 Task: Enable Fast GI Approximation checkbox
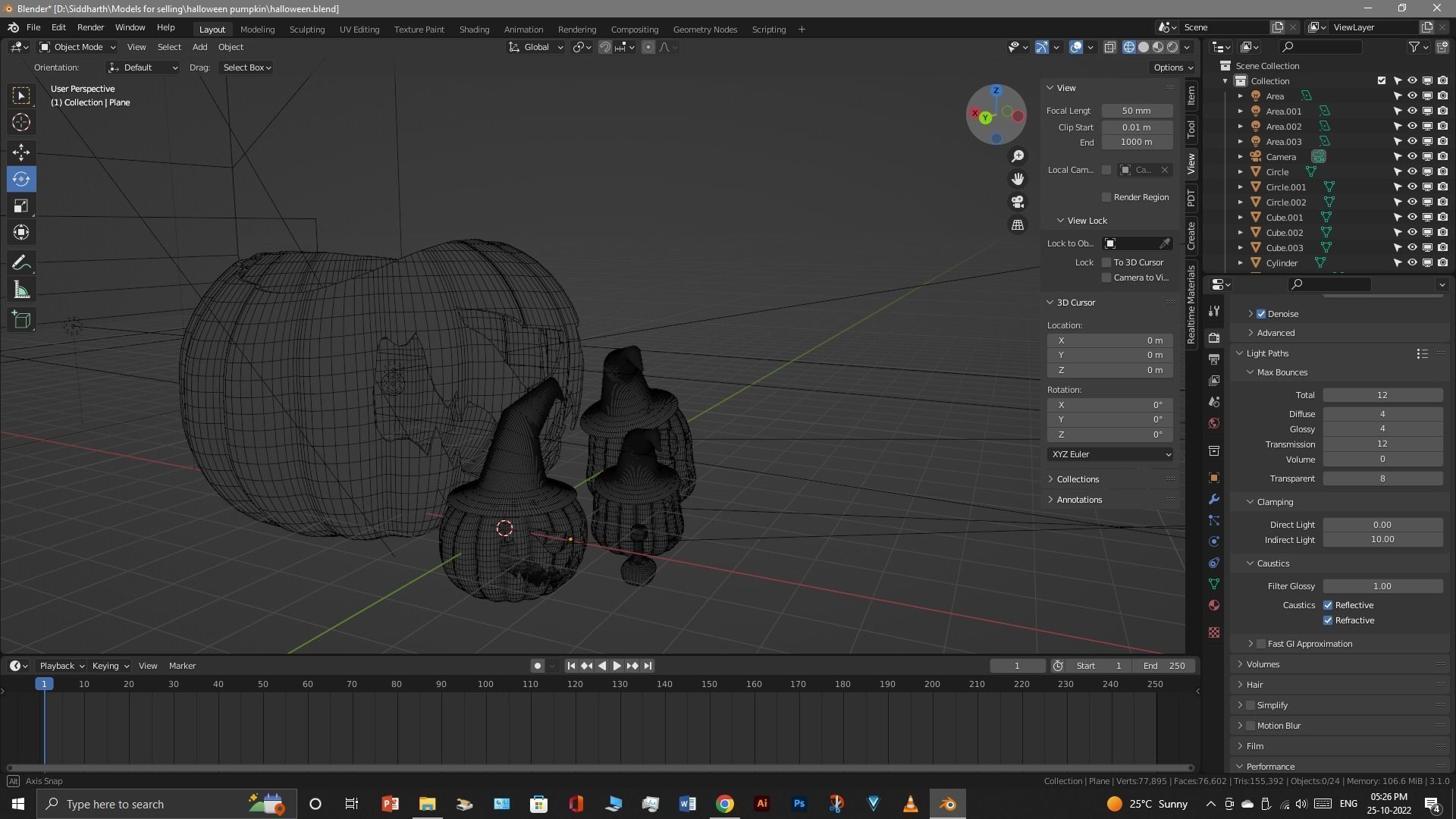(x=1261, y=644)
